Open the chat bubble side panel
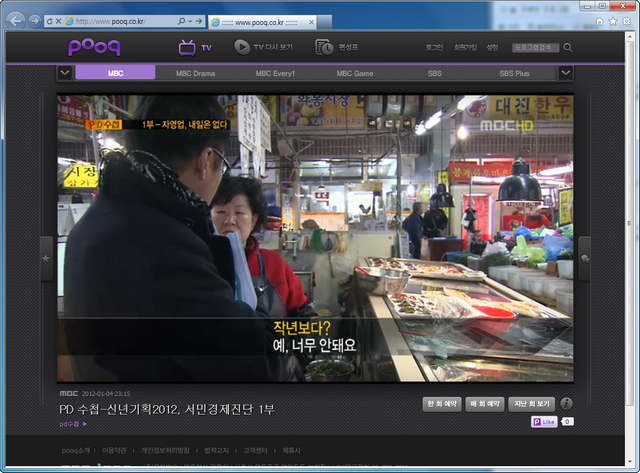640x473 pixels. 584,258
